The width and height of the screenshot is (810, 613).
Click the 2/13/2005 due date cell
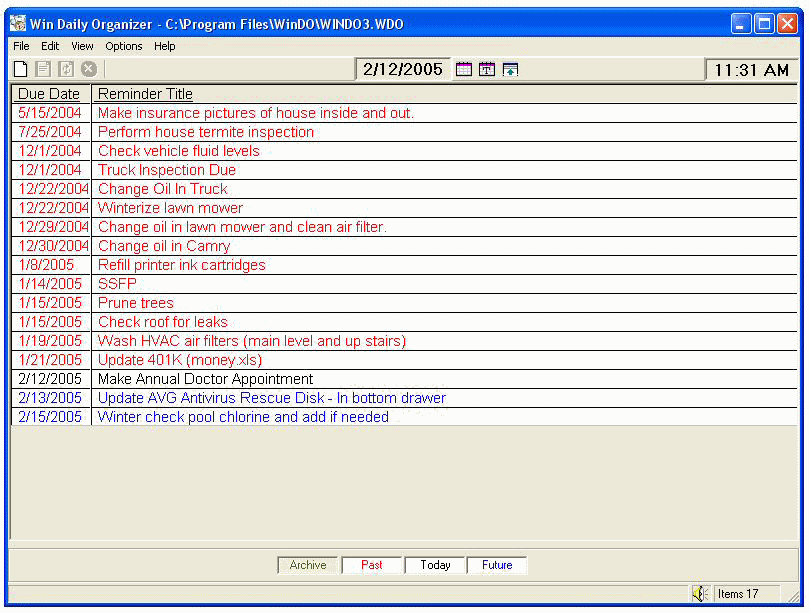(50, 398)
